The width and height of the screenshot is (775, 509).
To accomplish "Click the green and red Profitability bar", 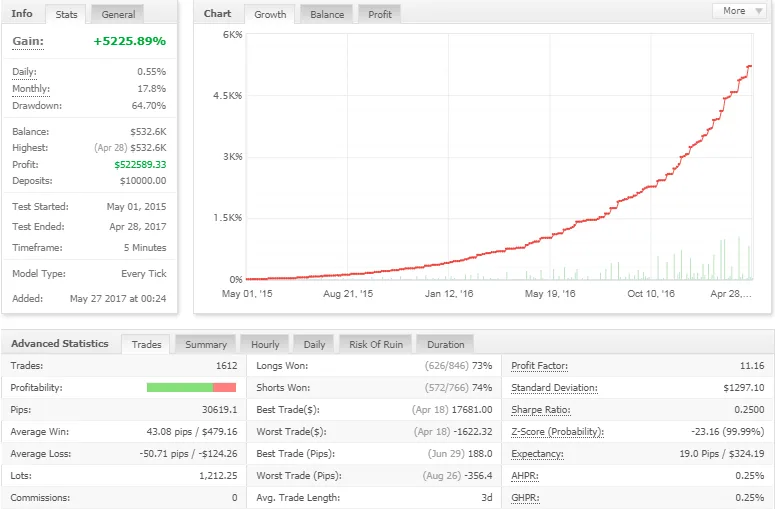I will (x=191, y=388).
